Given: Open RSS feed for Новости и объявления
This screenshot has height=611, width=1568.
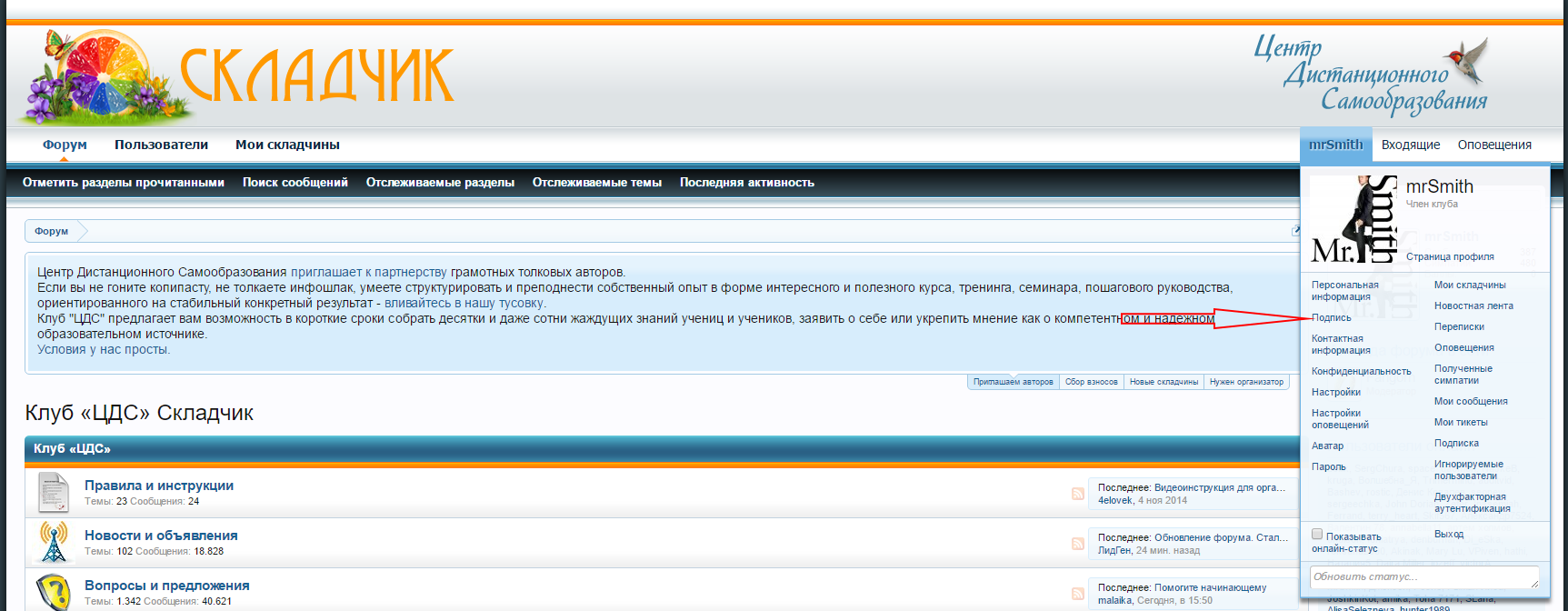Looking at the screenshot, I should click(1077, 544).
